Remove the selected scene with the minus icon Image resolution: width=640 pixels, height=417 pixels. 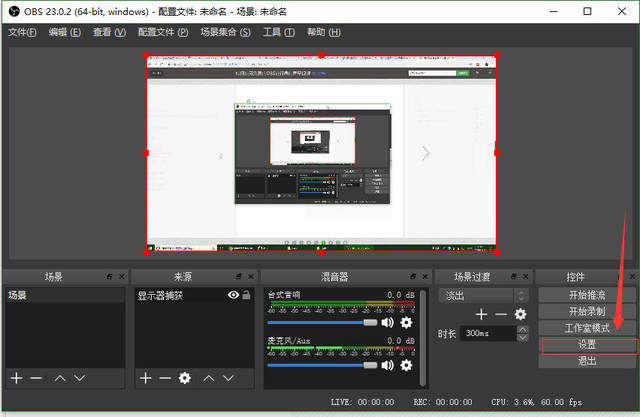pos(36,378)
